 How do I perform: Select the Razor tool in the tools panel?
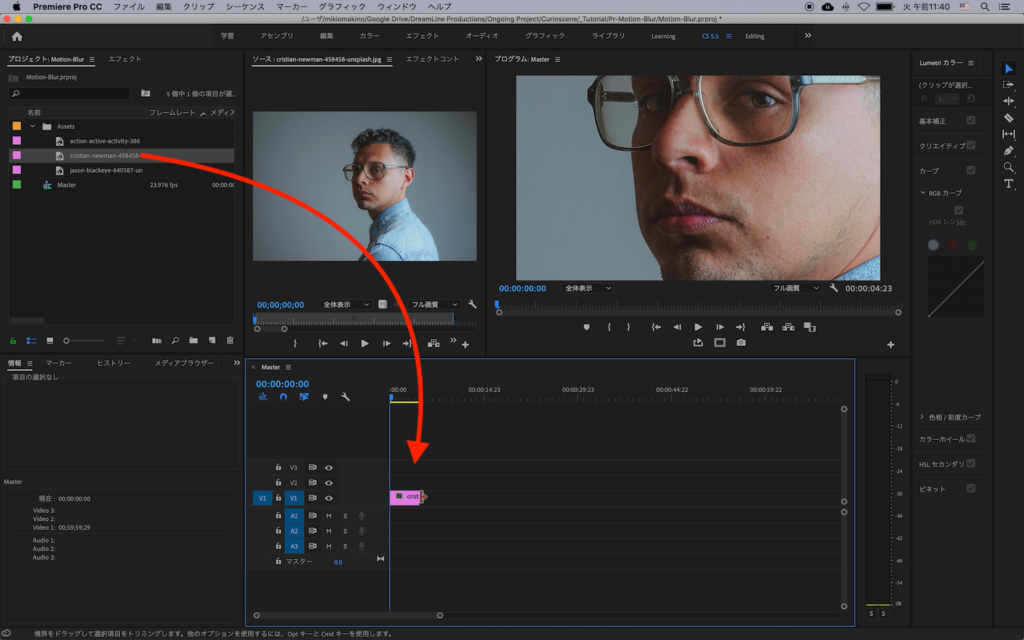[1008, 118]
